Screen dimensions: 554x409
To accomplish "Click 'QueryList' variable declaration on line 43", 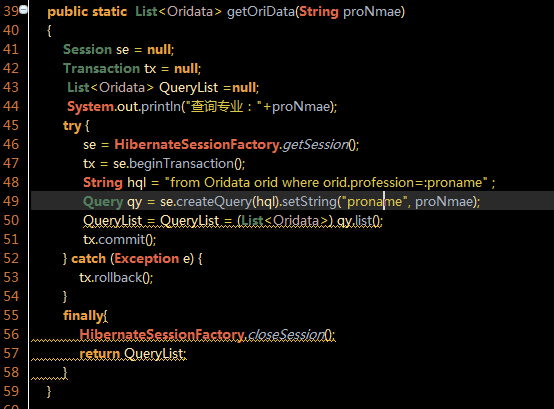I will point(188,88).
